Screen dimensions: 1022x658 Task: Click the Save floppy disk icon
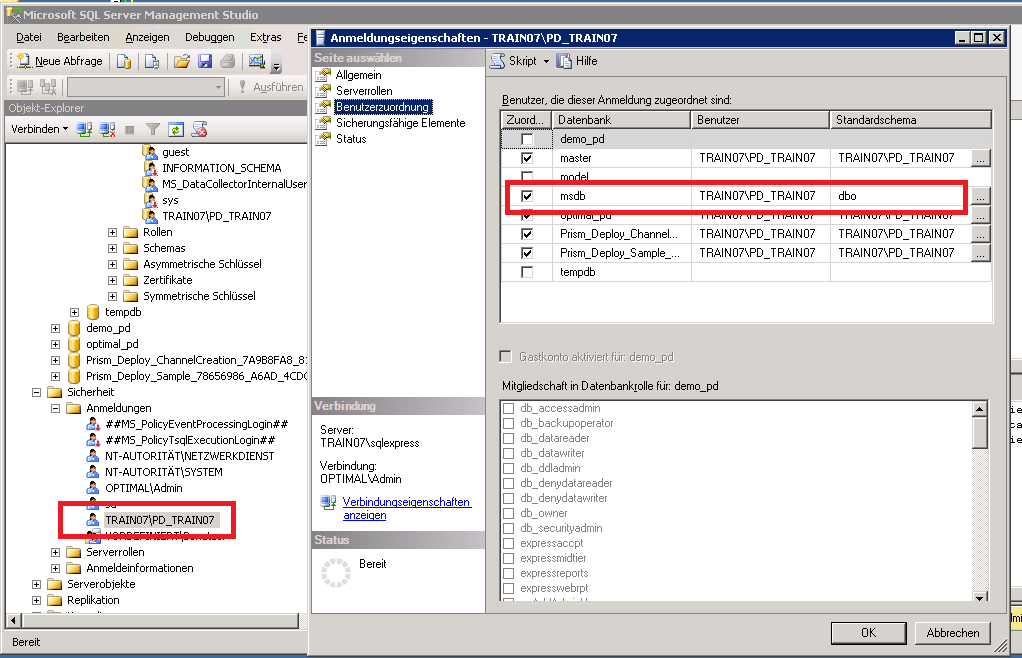(205, 61)
